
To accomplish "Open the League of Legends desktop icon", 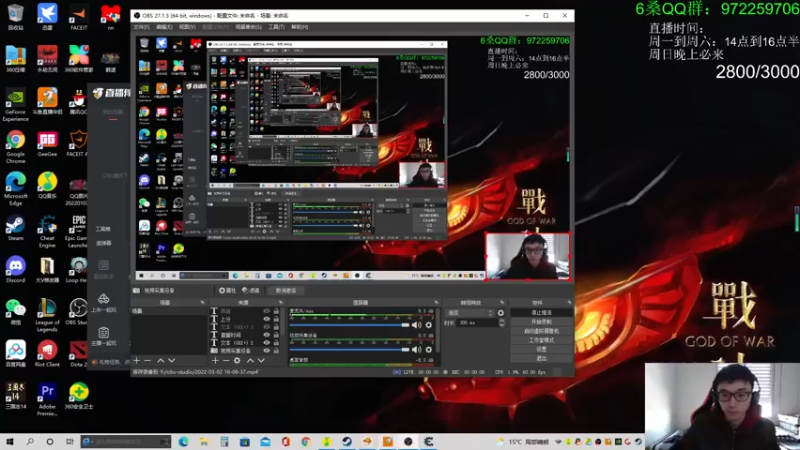I will pos(47,315).
